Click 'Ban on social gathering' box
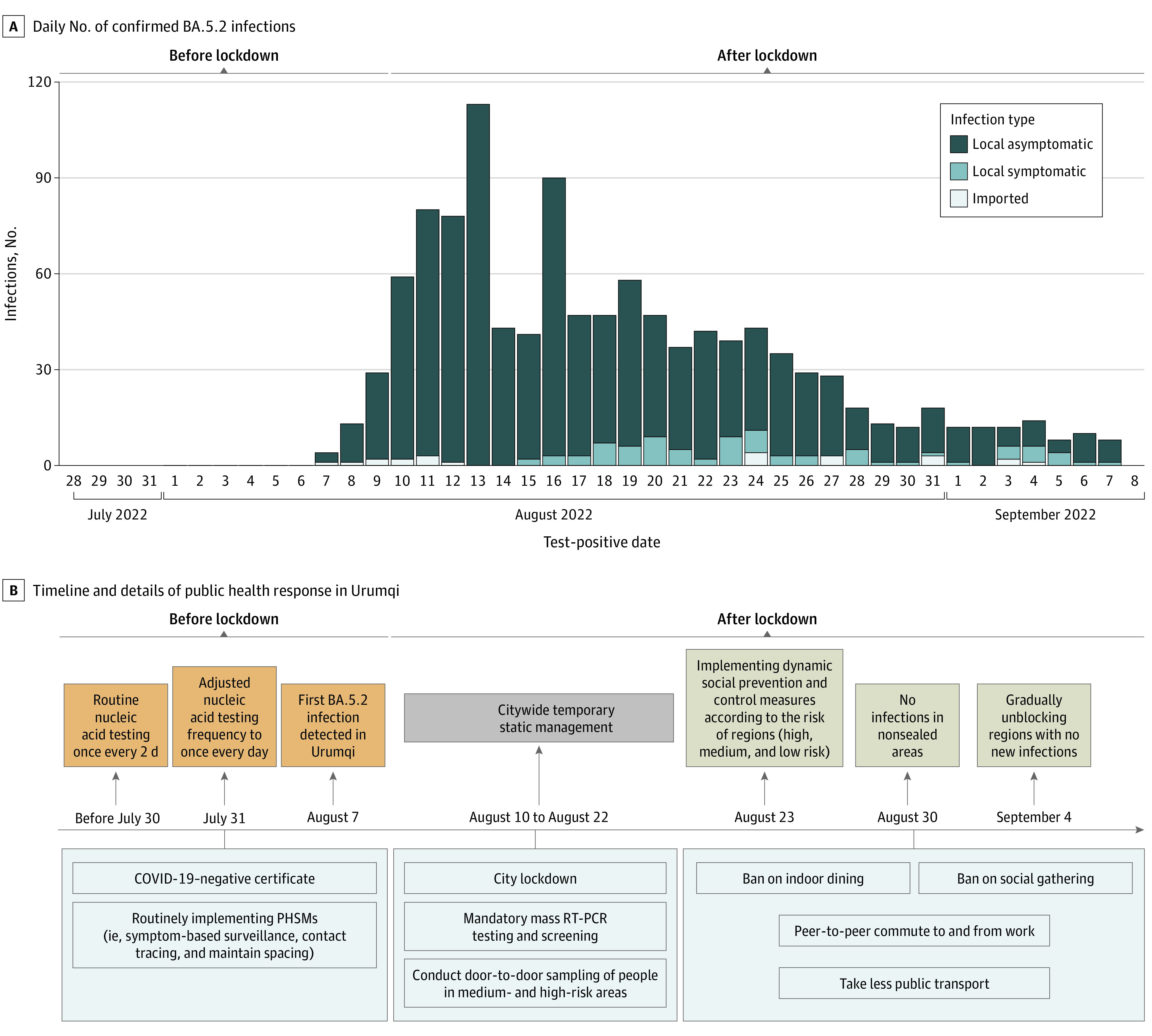 pyautogui.click(x=1026, y=878)
